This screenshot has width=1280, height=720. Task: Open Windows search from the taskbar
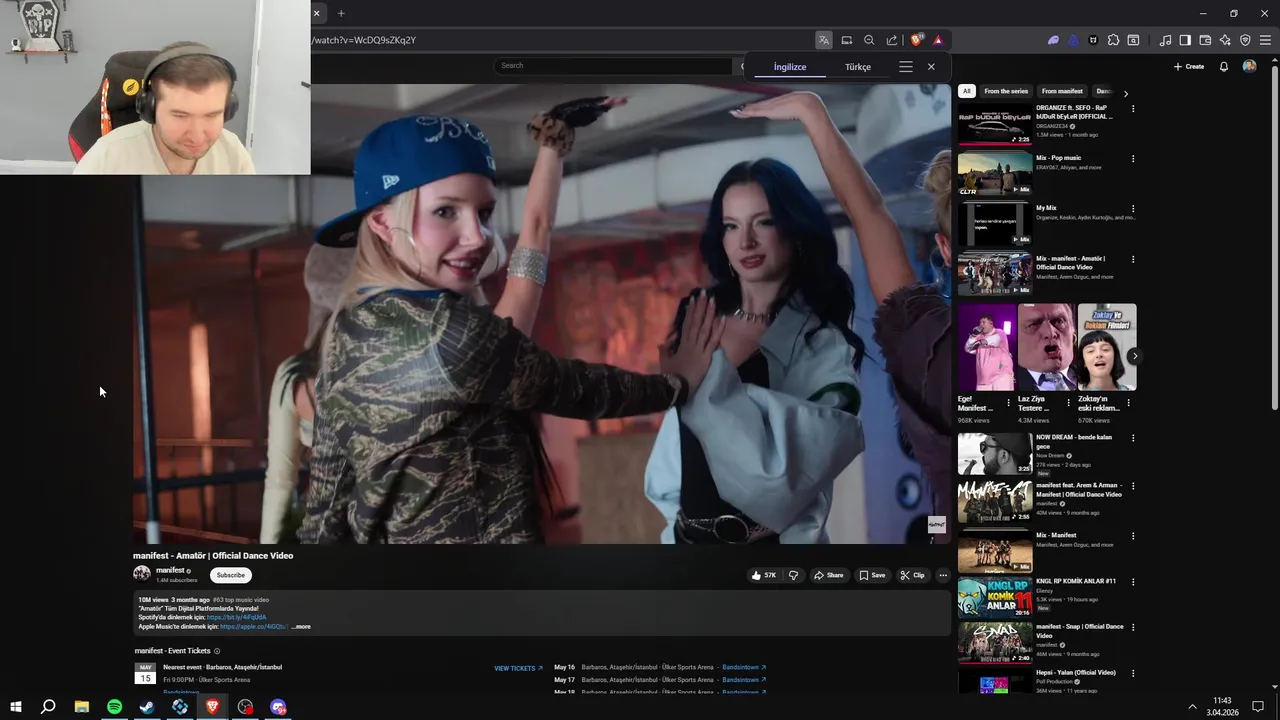(x=48, y=707)
